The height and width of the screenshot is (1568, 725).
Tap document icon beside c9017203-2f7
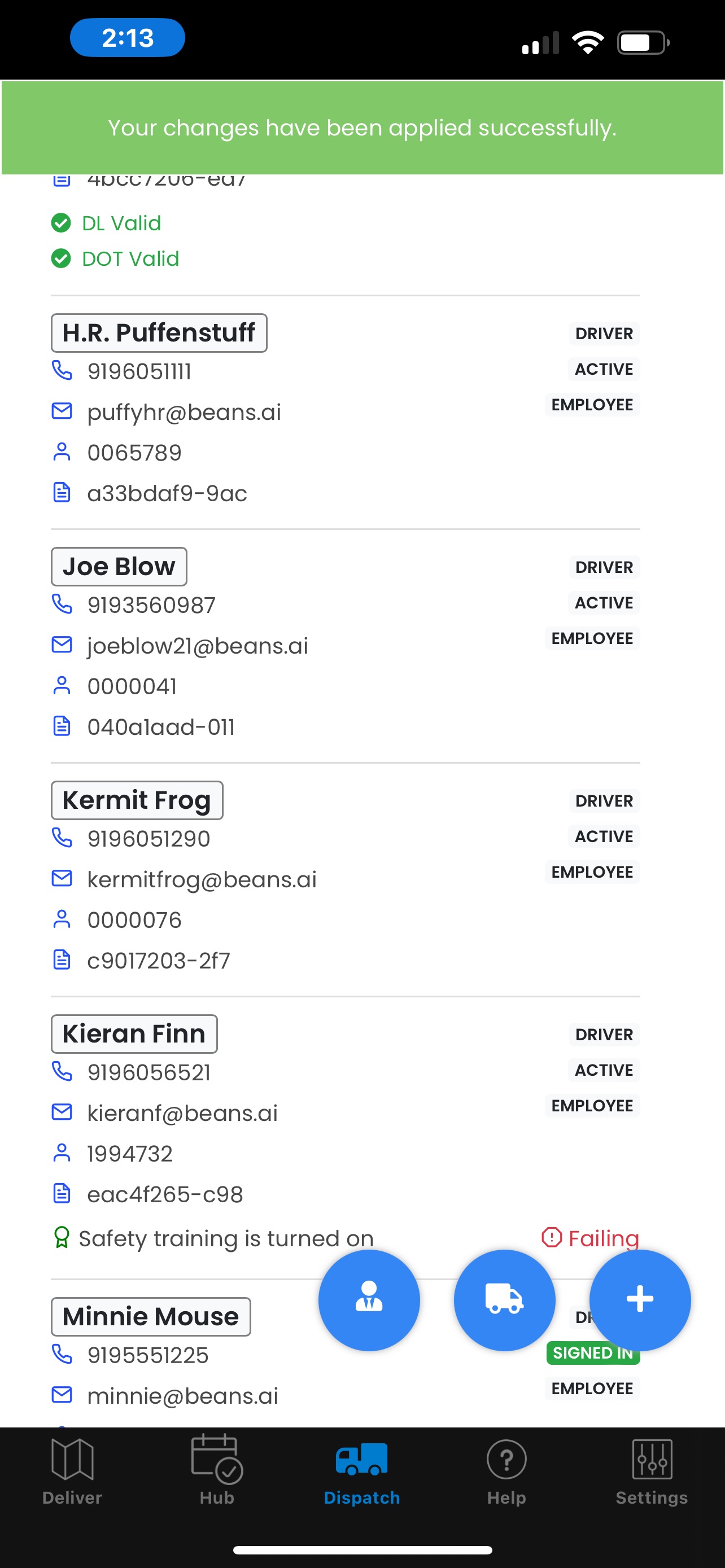coord(62,960)
